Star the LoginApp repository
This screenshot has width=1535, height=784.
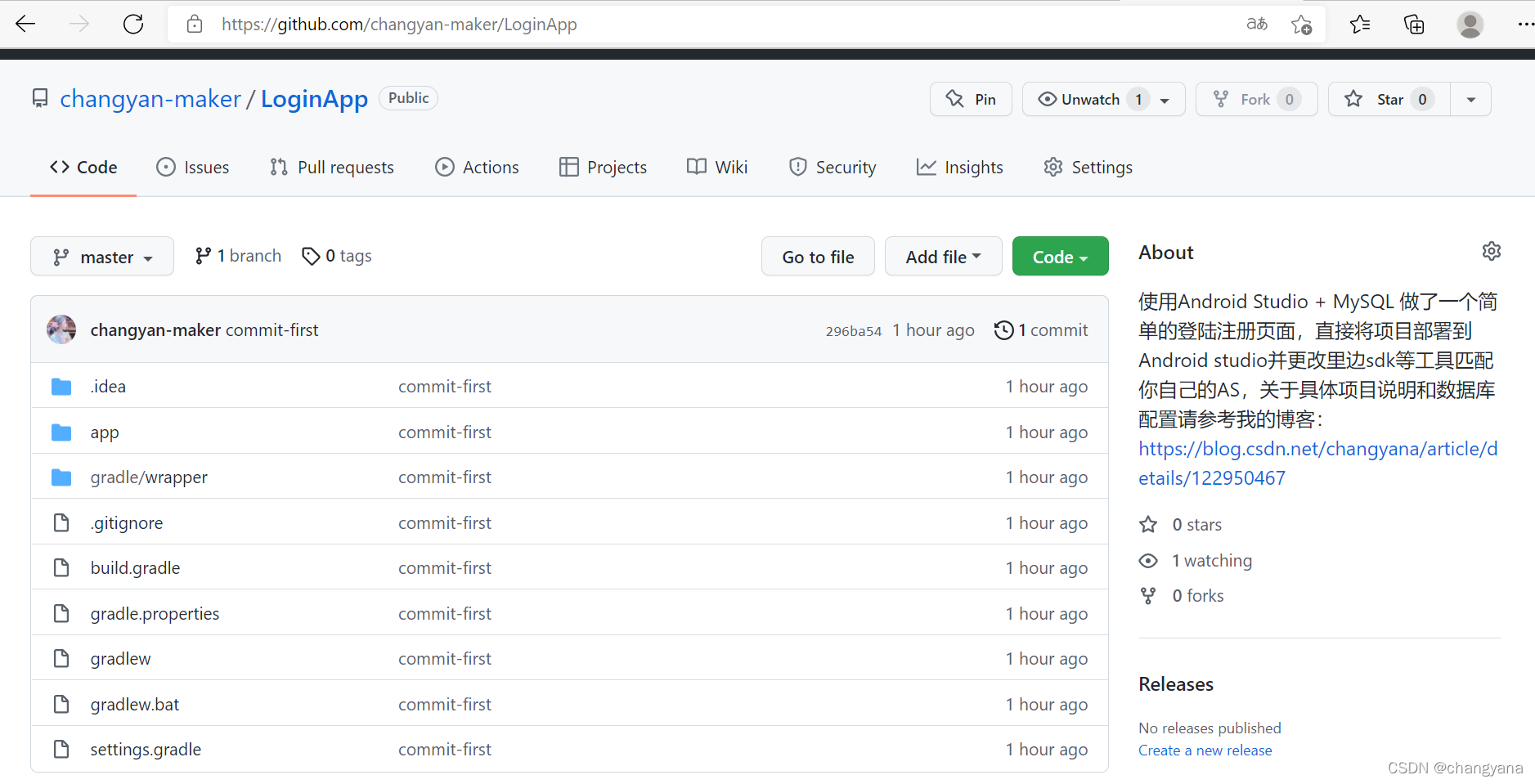tap(1389, 99)
